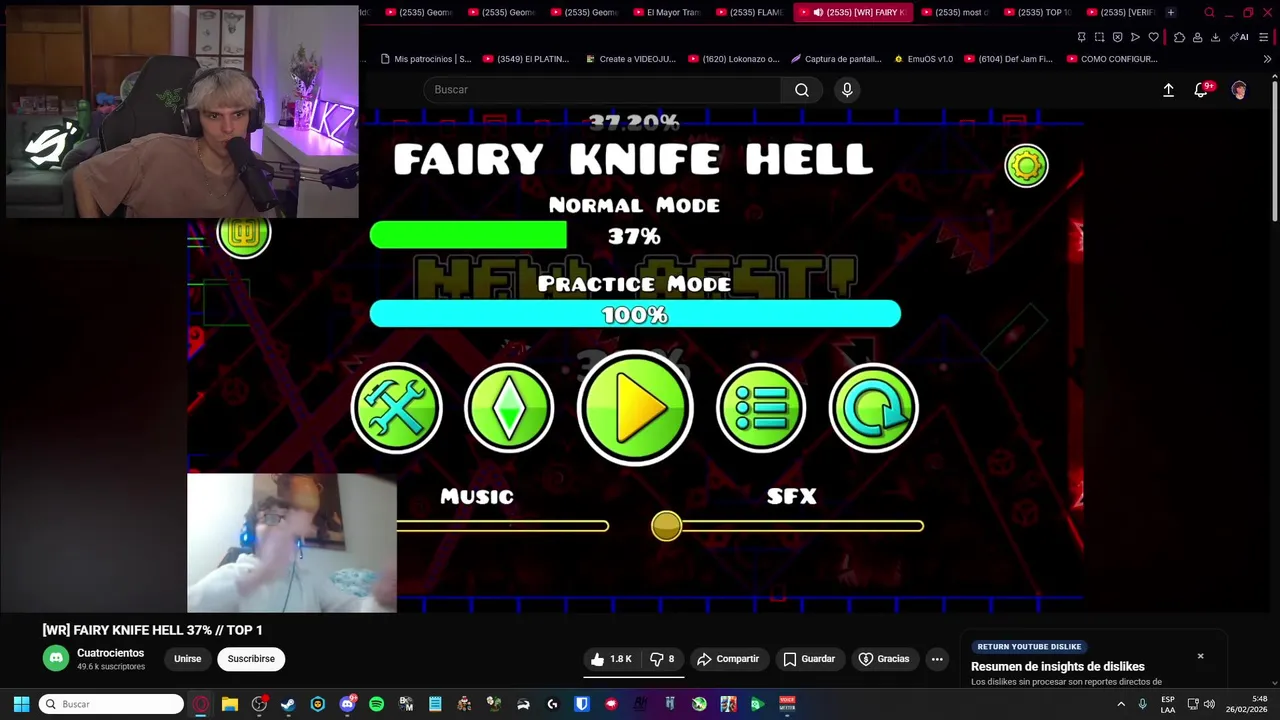This screenshot has height=720, width=1280.
Task: Open the Create a VIDEOJU bookmark
Action: point(630,59)
